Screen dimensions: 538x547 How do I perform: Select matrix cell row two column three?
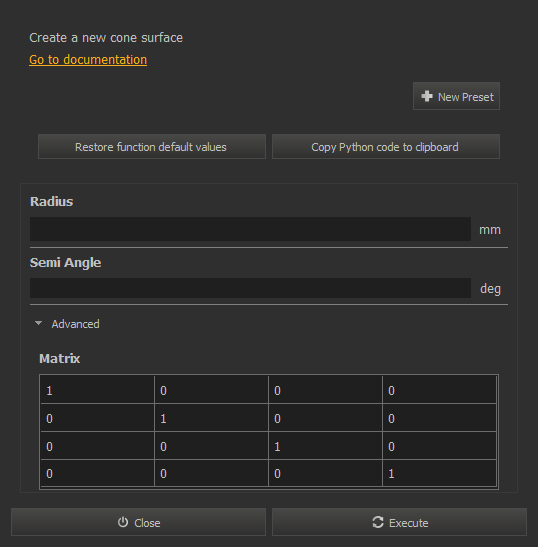click(x=326, y=418)
